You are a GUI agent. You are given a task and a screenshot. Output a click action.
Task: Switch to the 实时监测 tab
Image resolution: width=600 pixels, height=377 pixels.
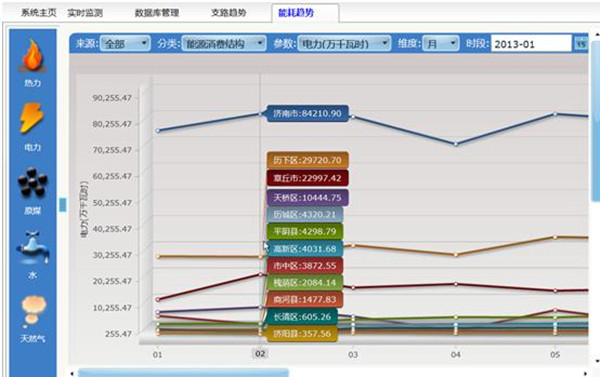(85, 13)
